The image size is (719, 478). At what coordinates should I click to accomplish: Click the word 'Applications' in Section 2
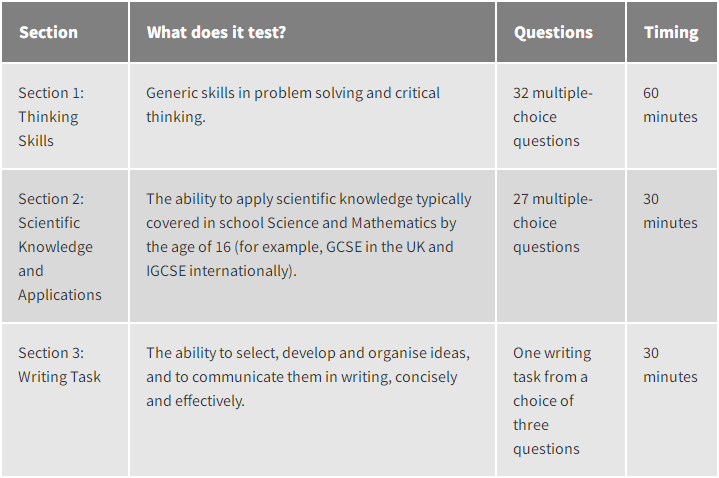pos(60,295)
